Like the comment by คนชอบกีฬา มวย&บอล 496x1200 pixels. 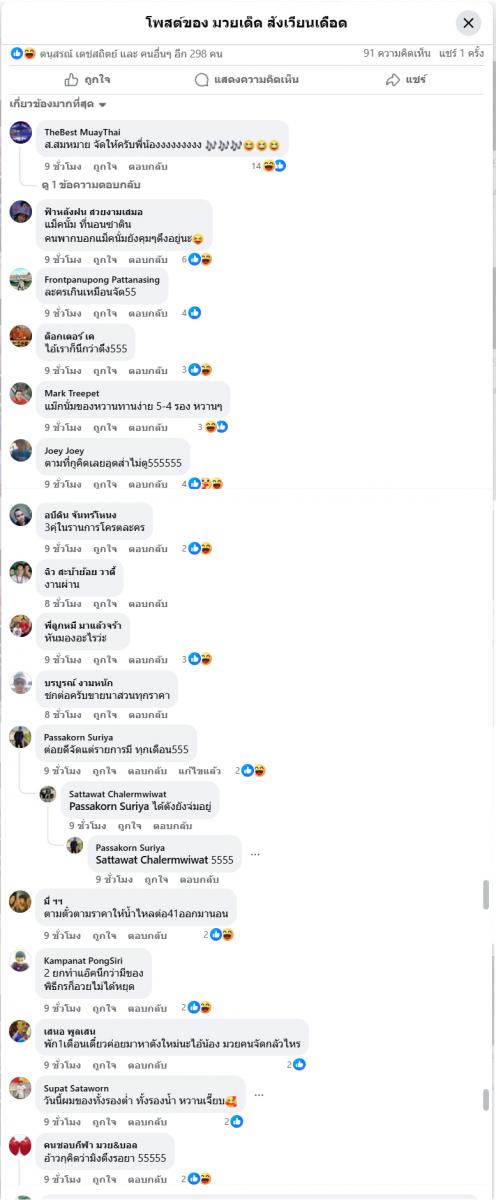click(105, 1178)
